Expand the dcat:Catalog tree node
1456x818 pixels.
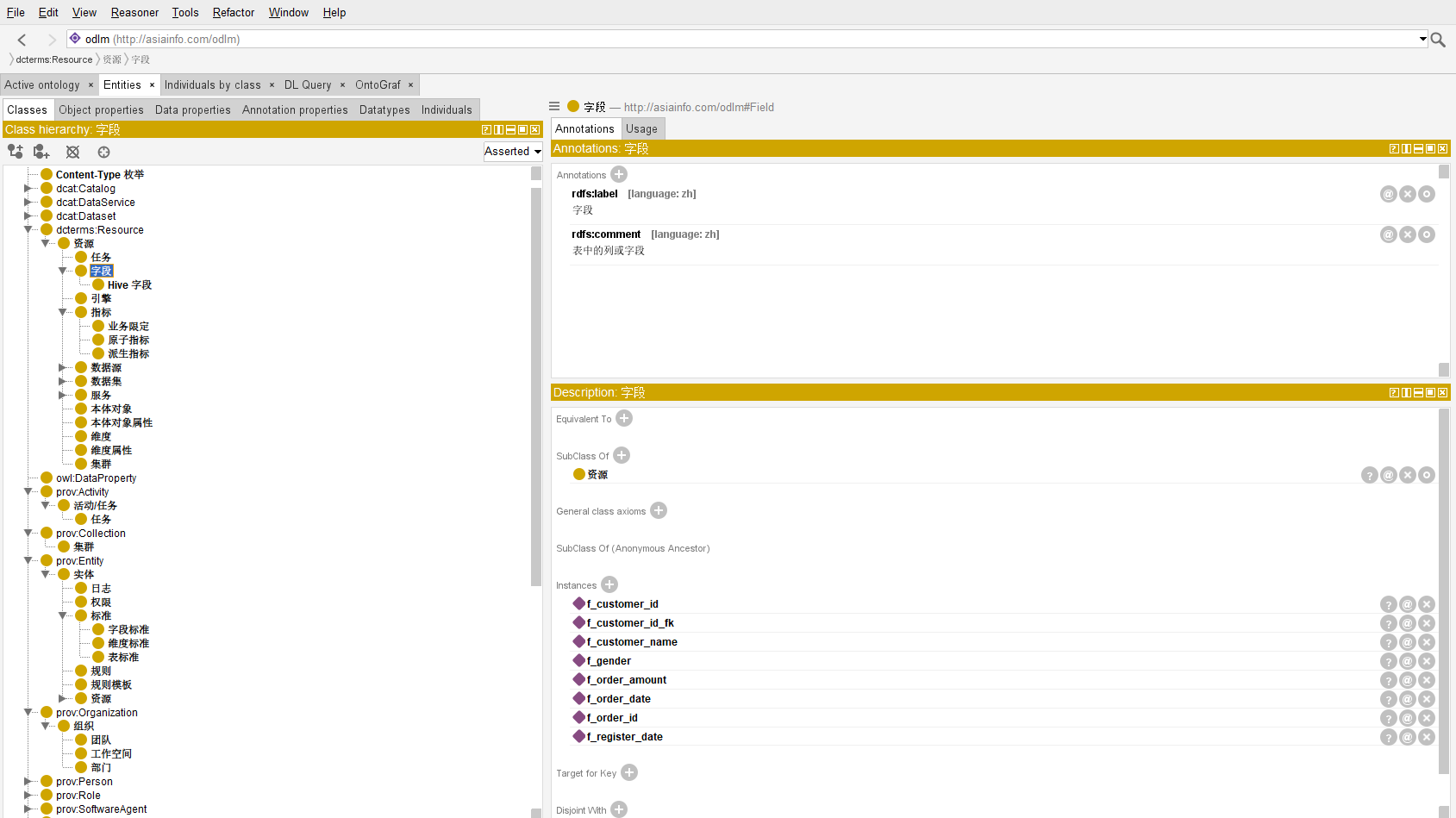(x=28, y=189)
